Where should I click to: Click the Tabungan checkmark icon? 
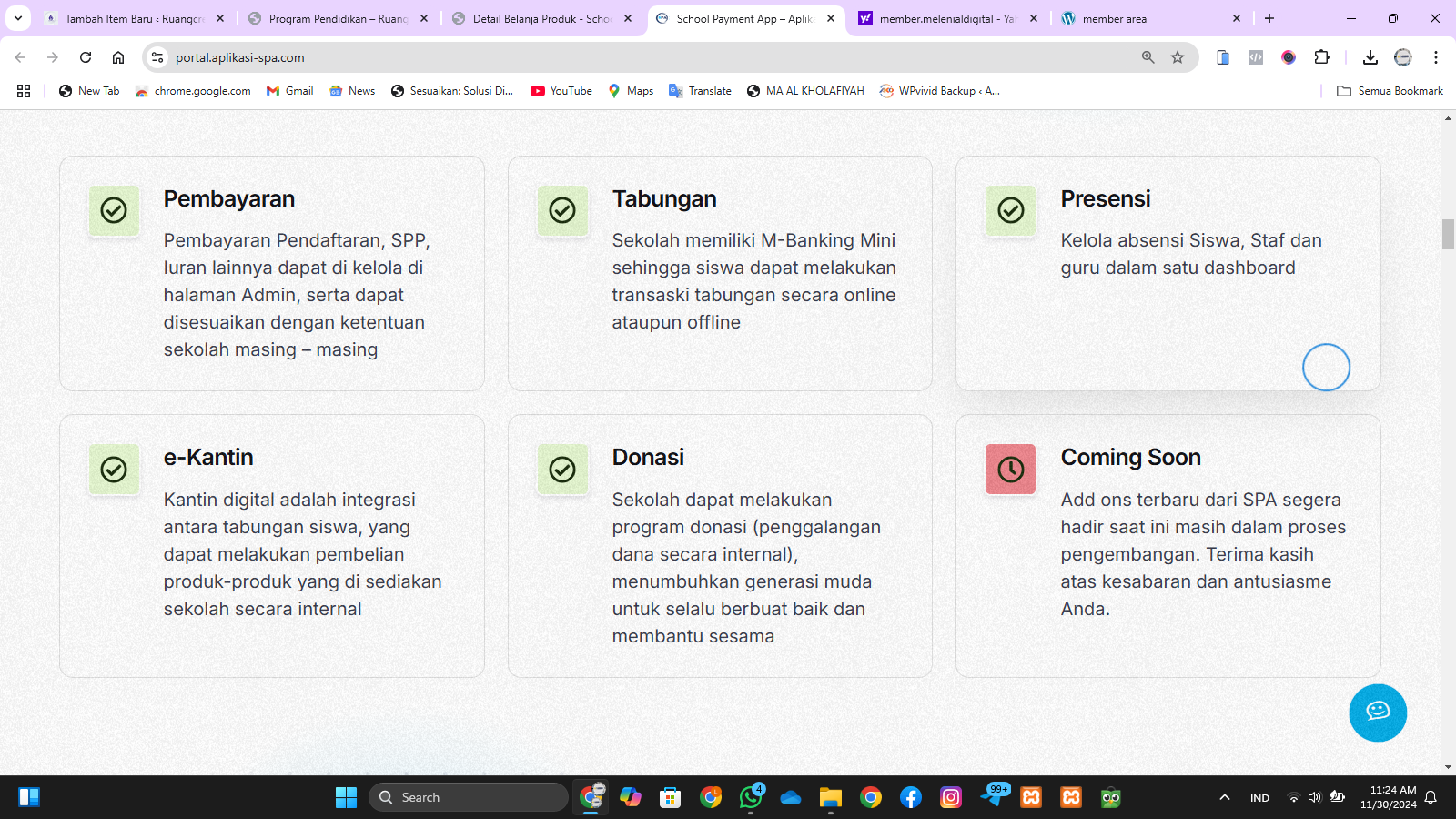562,211
